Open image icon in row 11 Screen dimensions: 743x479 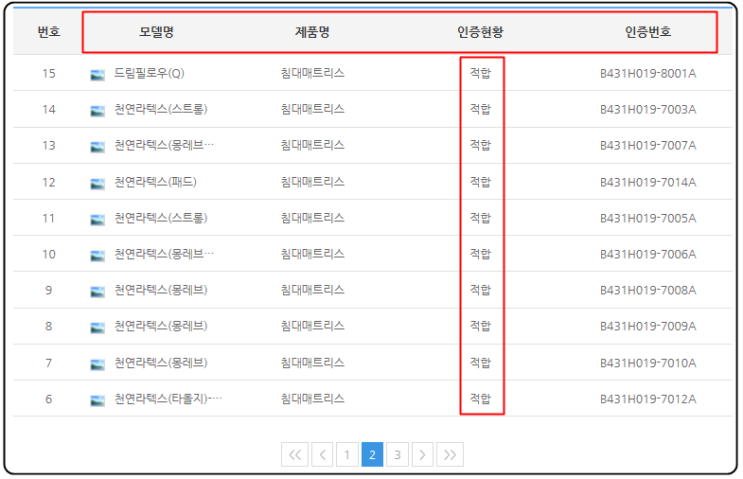pos(97,220)
